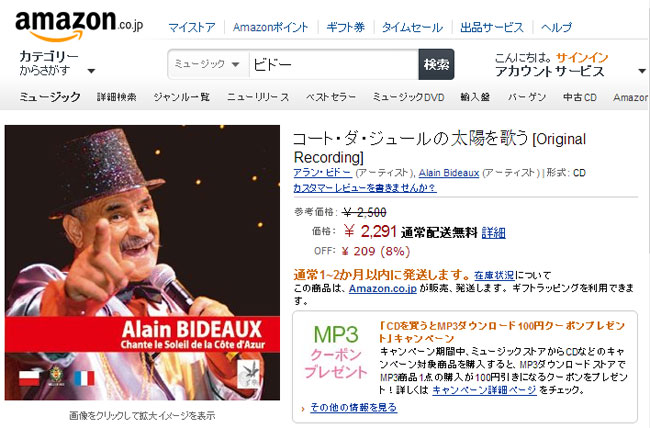Image resolution: width=650 pixels, height=428 pixels.
Task: Open the ニューリリース tab
Action: click(258, 97)
